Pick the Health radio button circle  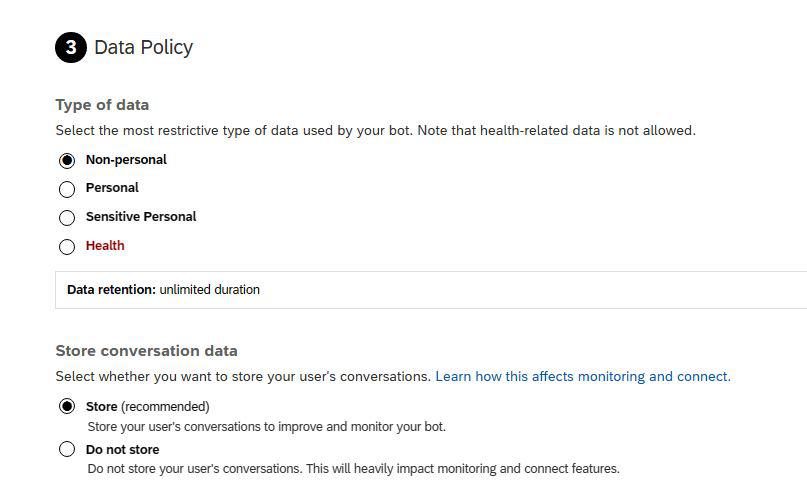(67, 246)
